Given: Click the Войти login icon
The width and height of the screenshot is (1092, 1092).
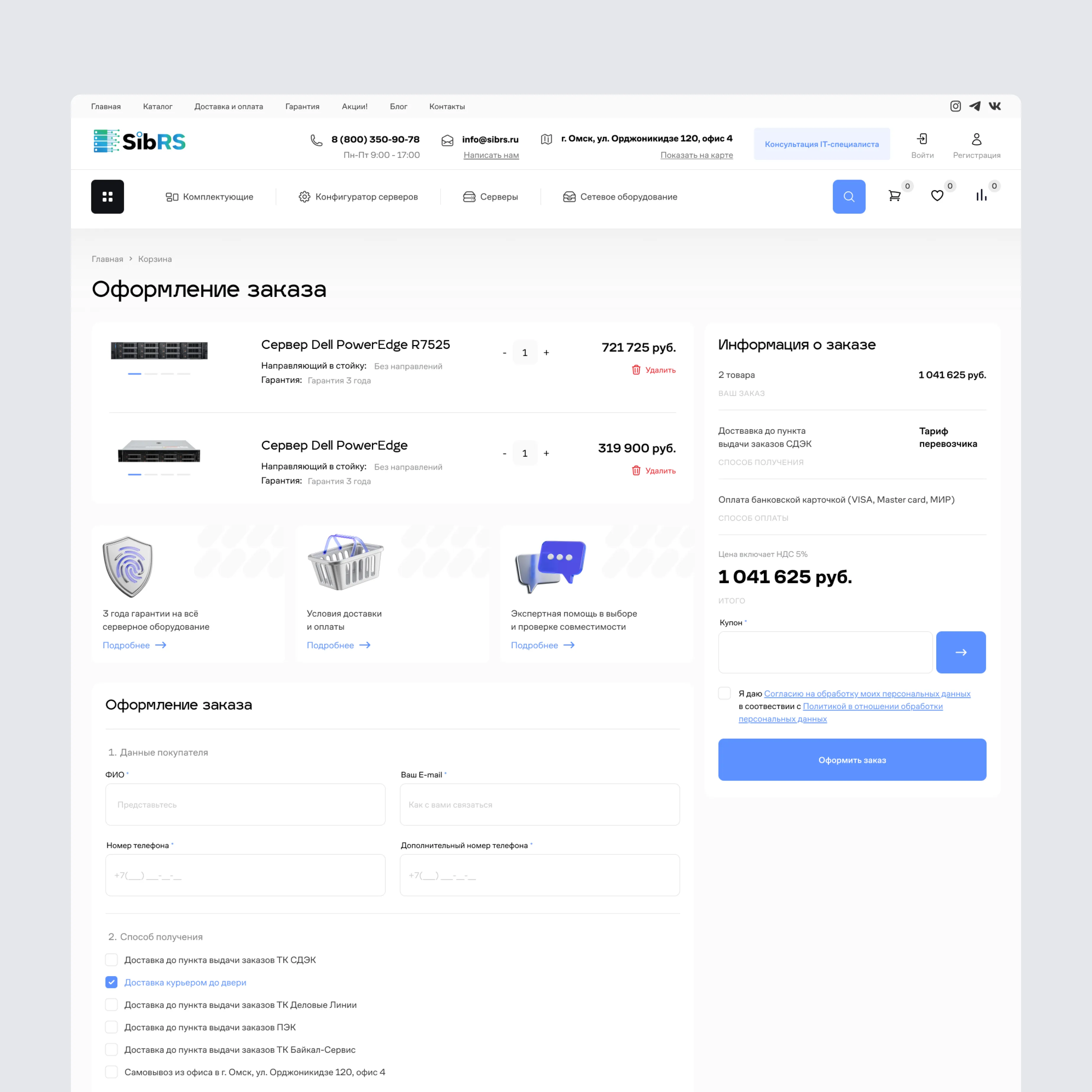Looking at the screenshot, I should pyautogui.click(x=922, y=139).
